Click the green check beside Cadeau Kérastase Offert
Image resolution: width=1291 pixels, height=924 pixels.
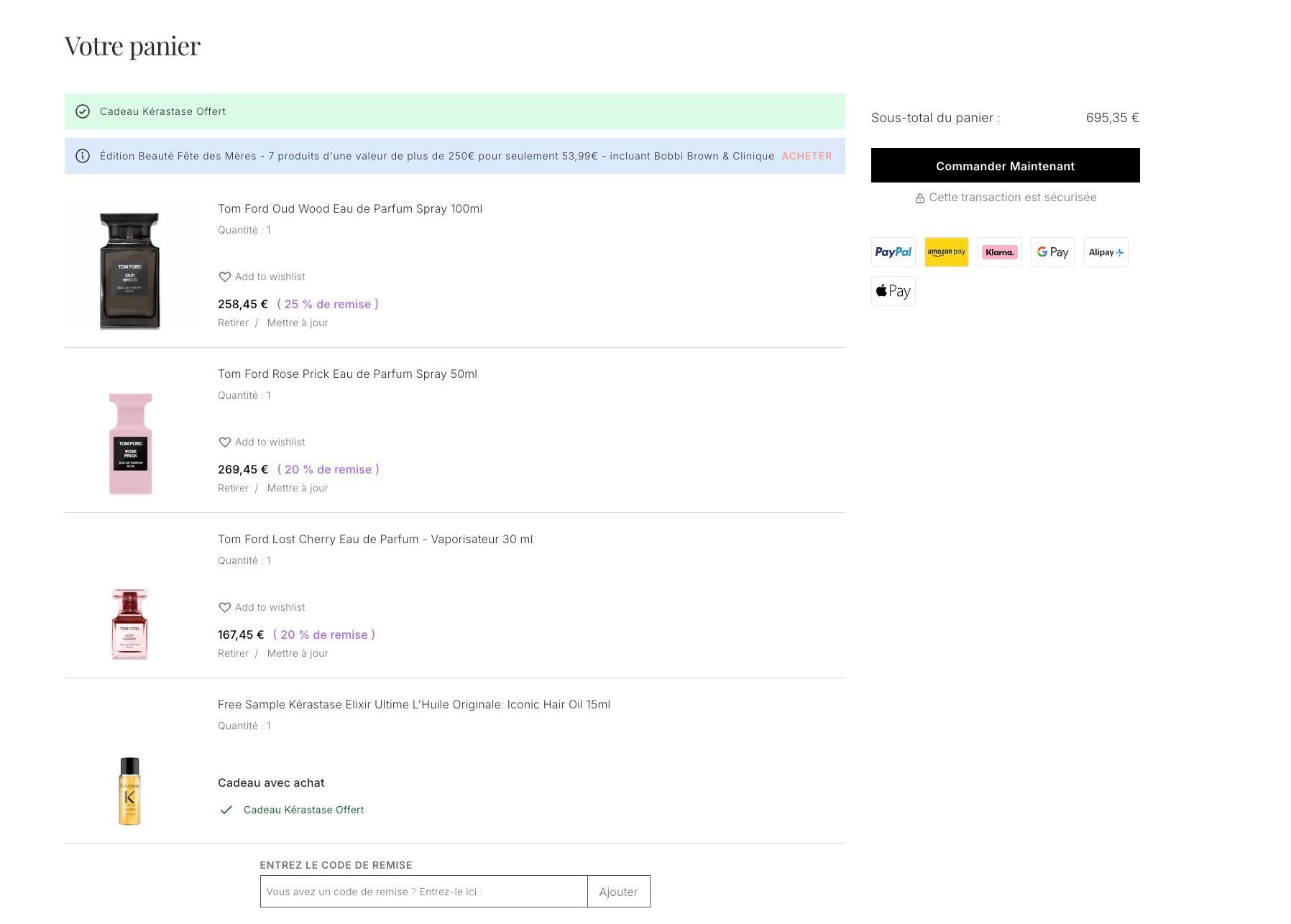point(226,810)
